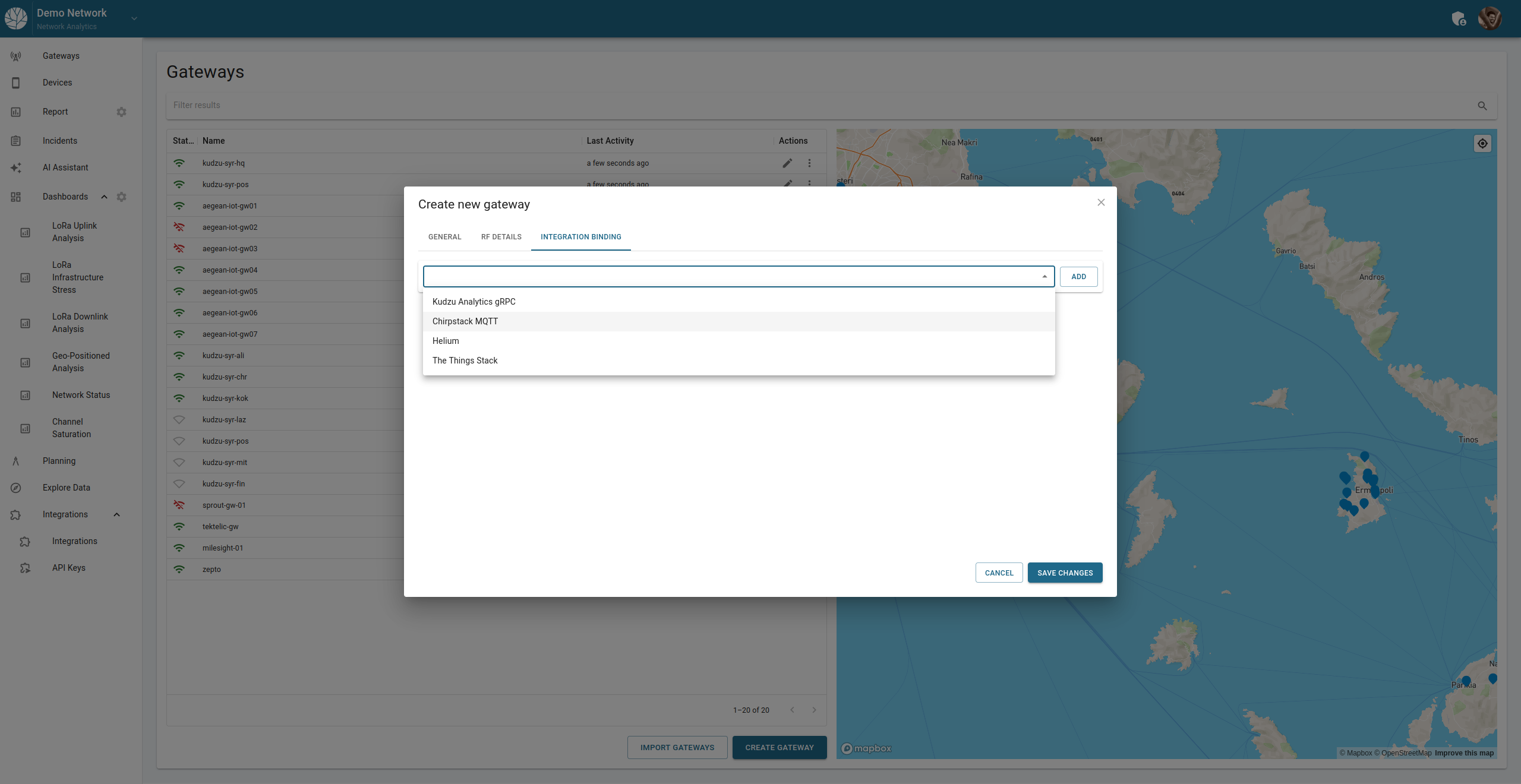Screen dimensions: 1521x784
Task: Click the ADD button beside dropdown
Action: coord(1078,276)
